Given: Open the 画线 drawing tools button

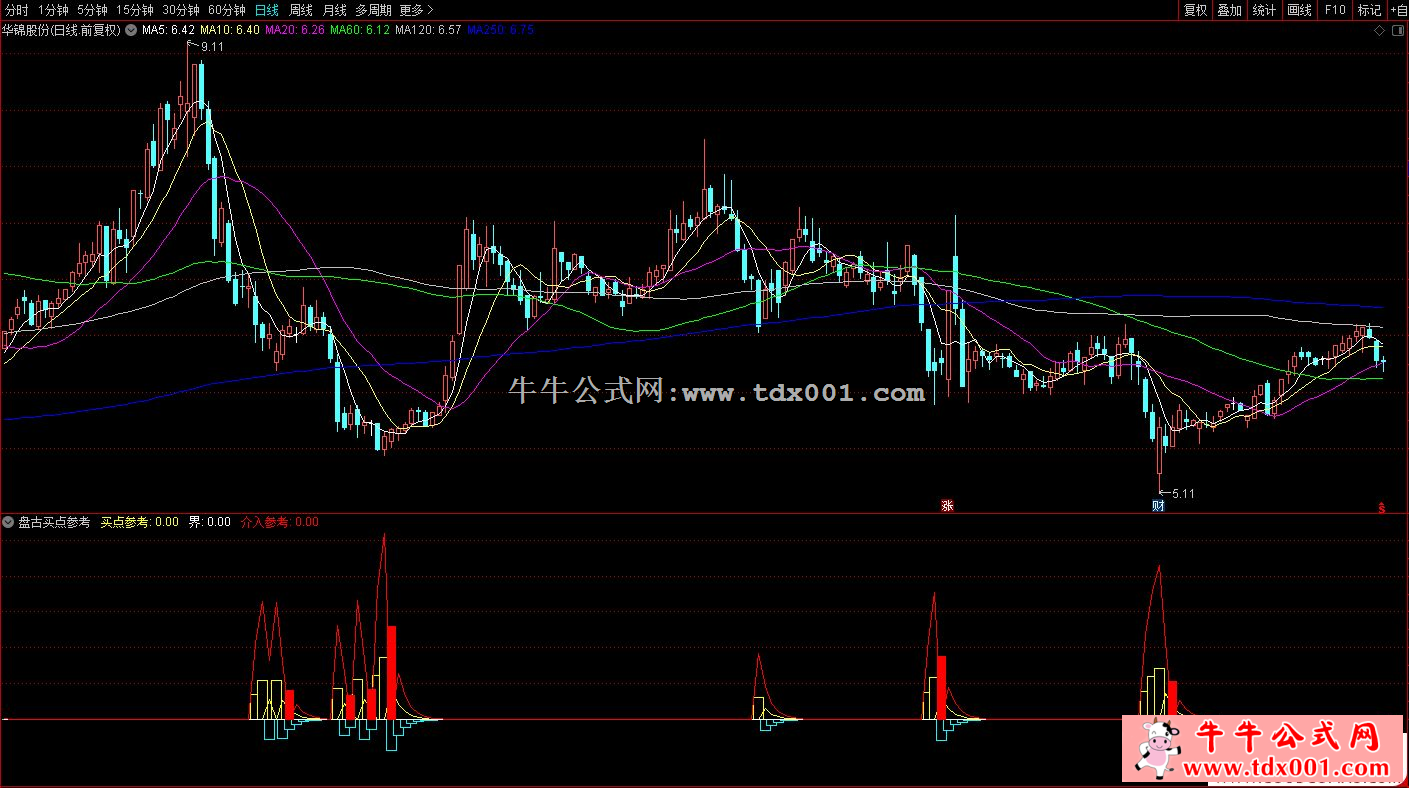Looking at the screenshot, I should coord(1299,10).
